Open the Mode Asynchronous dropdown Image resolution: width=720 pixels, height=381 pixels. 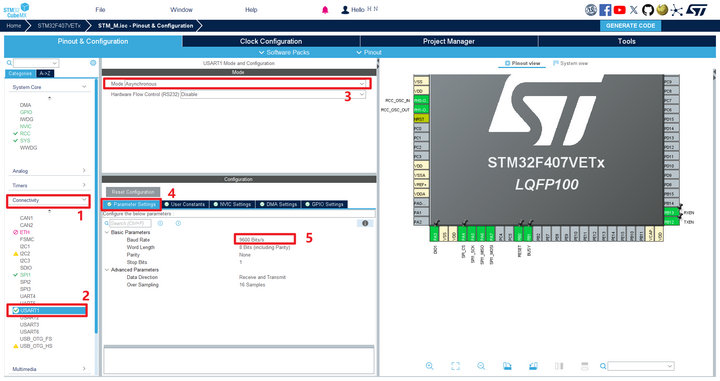point(245,84)
